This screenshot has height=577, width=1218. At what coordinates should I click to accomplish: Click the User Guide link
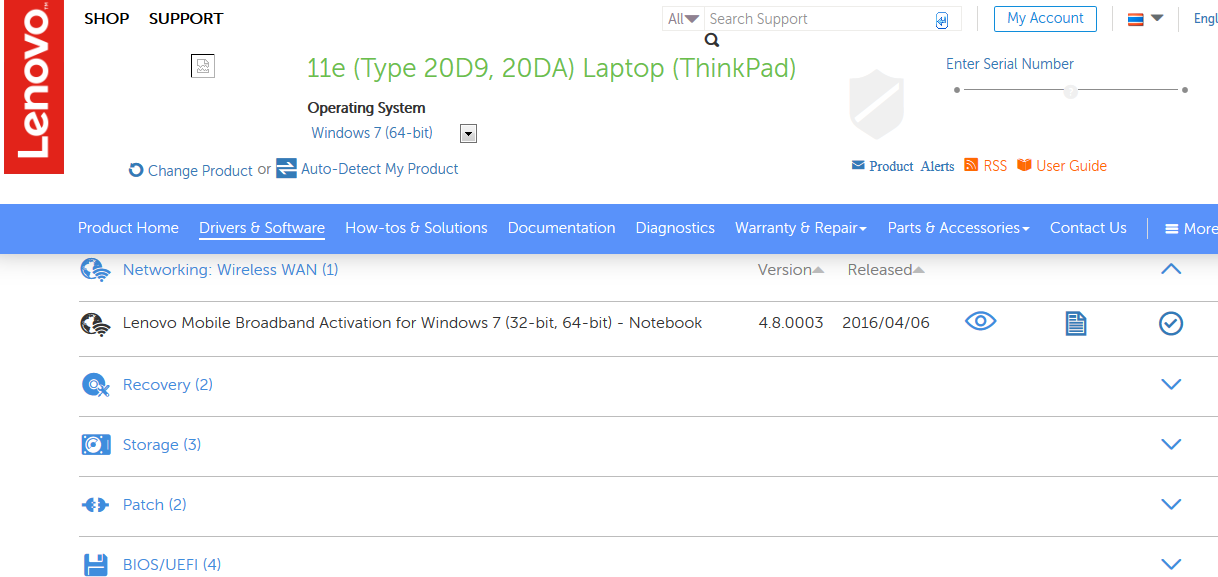coord(1071,166)
